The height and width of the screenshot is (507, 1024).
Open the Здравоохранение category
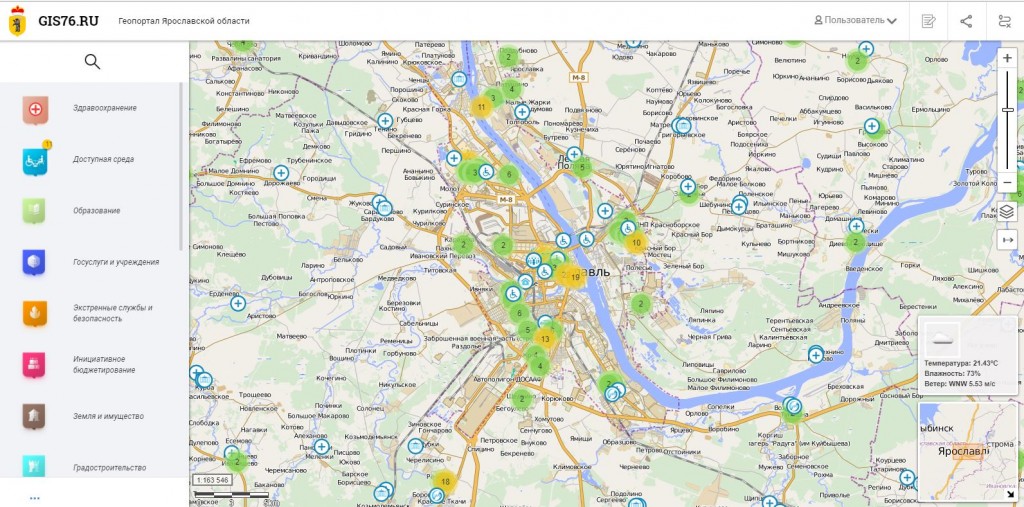coord(36,108)
